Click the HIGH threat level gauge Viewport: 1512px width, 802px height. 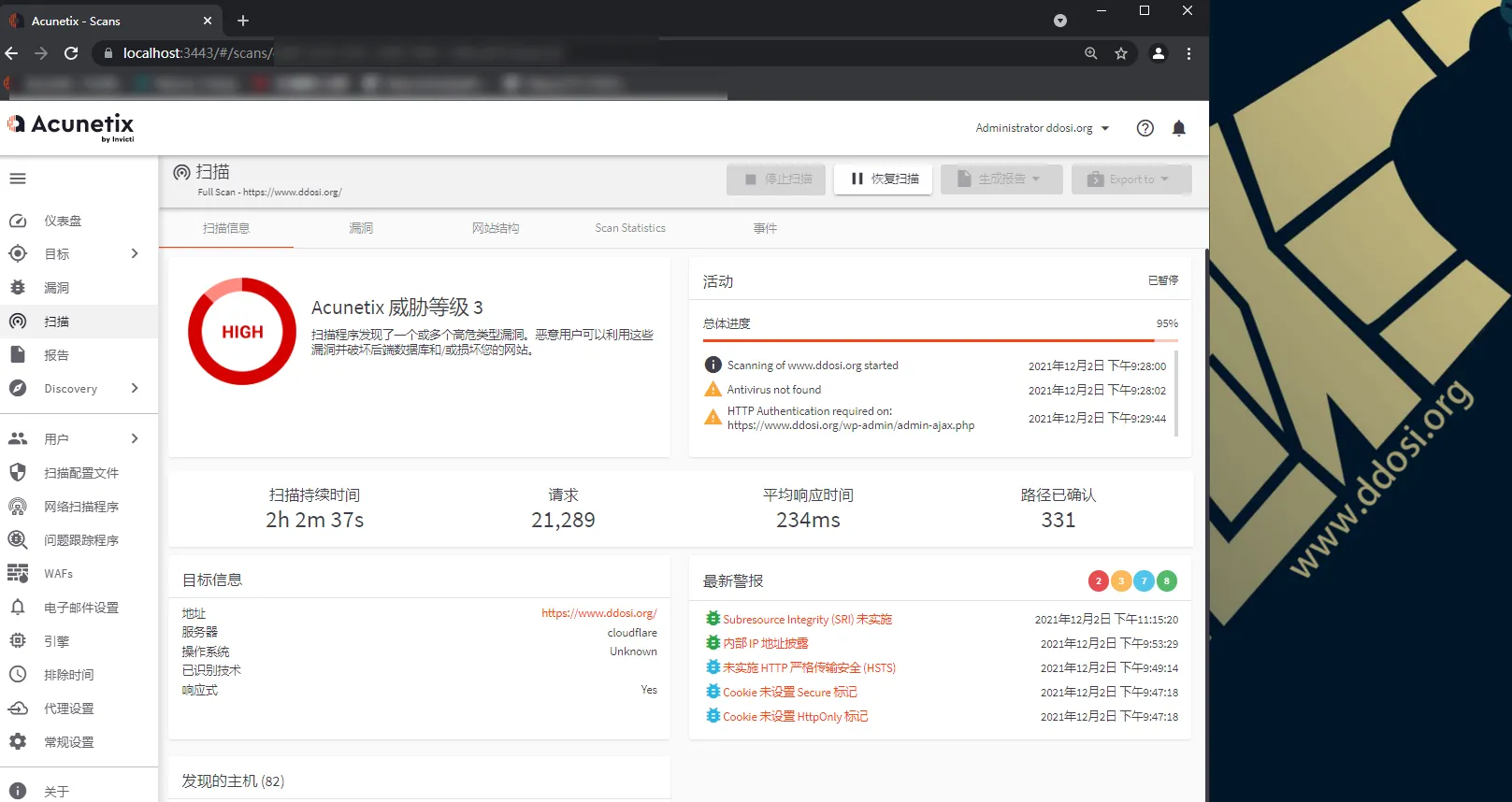tap(242, 332)
